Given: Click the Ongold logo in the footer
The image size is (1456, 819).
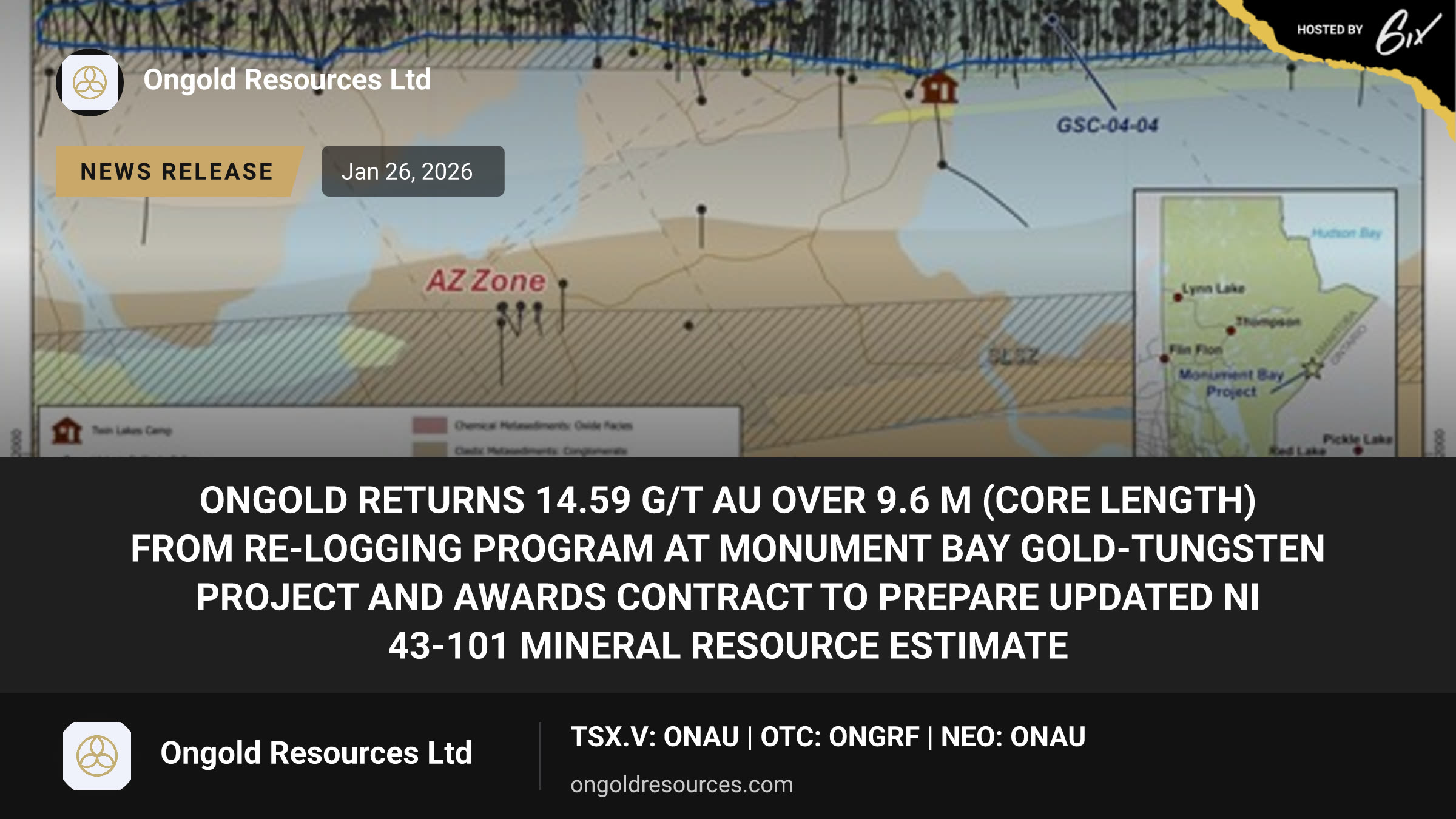Looking at the screenshot, I should click(x=97, y=755).
